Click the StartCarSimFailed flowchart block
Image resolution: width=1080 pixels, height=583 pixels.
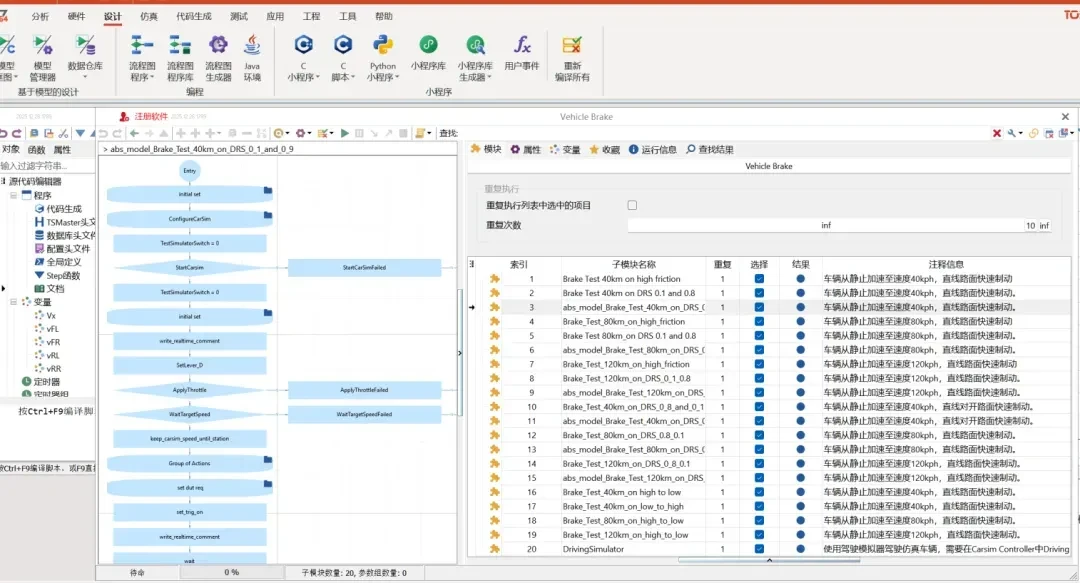pyautogui.click(x=364, y=268)
